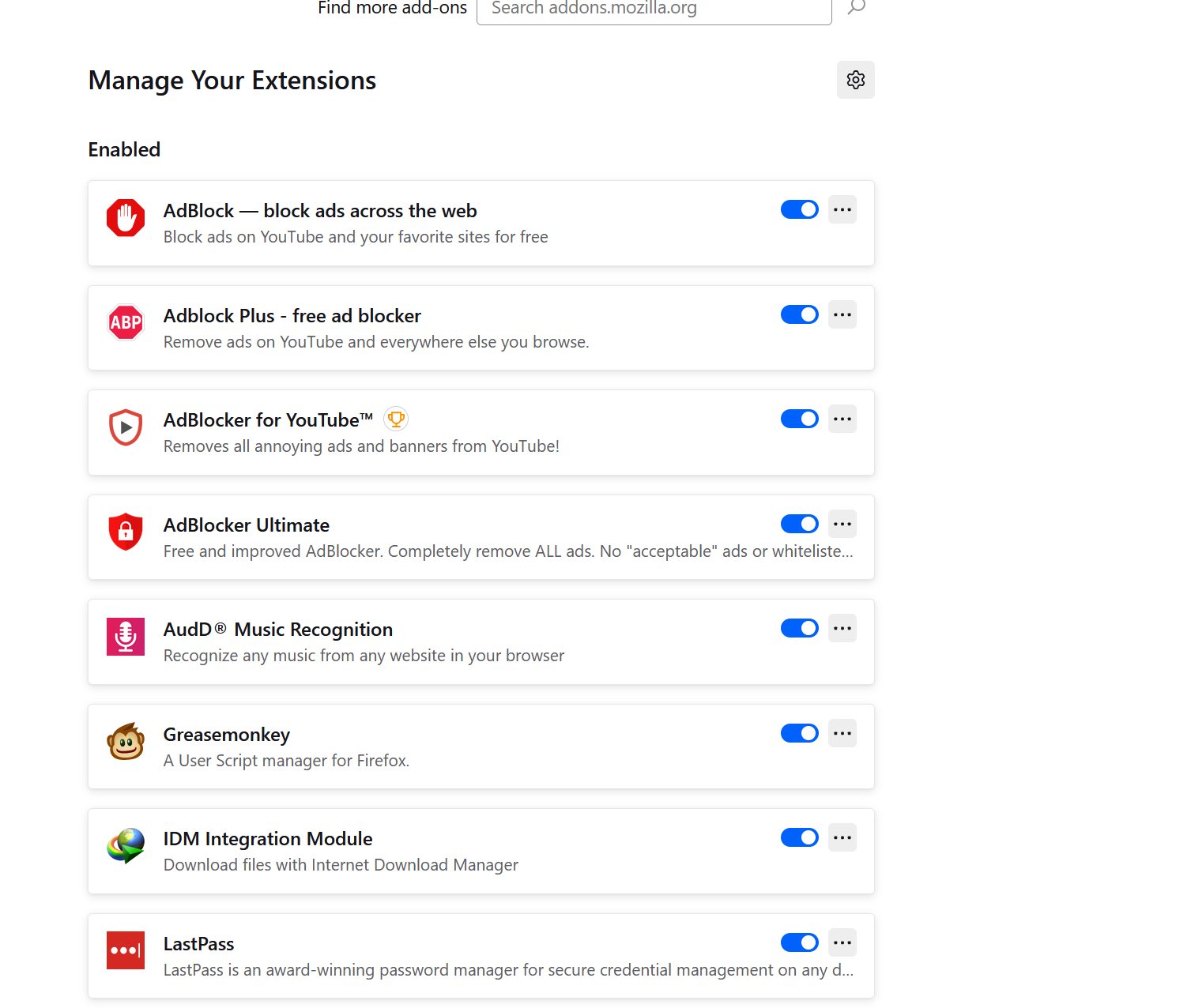The image size is (1191, 1008).
Task: Open more options for IDM Integration Module
Action: tap(842, 837)
